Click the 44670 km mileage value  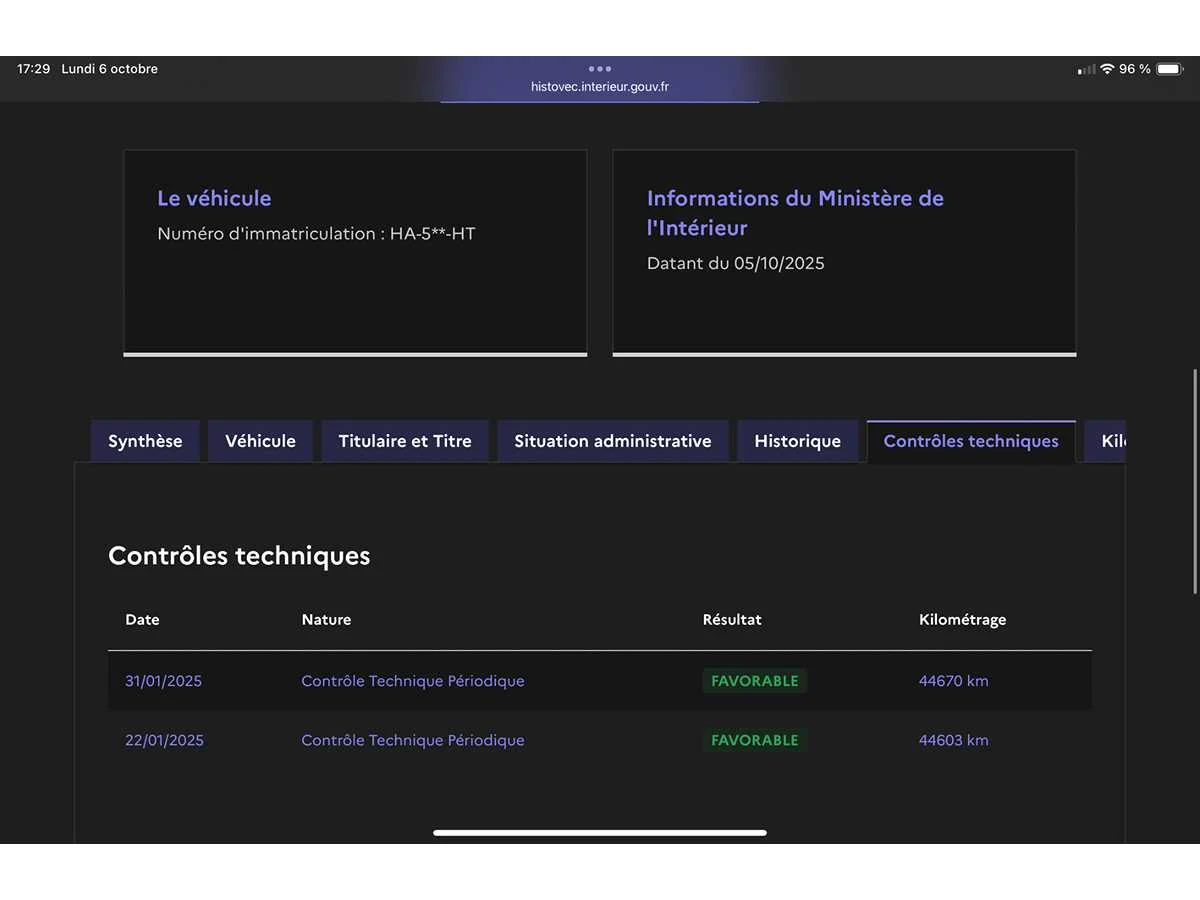point(953,681)
